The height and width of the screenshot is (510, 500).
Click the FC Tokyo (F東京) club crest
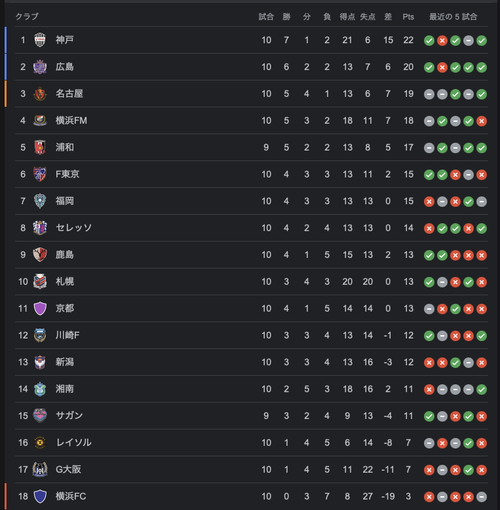coord(40,174)
